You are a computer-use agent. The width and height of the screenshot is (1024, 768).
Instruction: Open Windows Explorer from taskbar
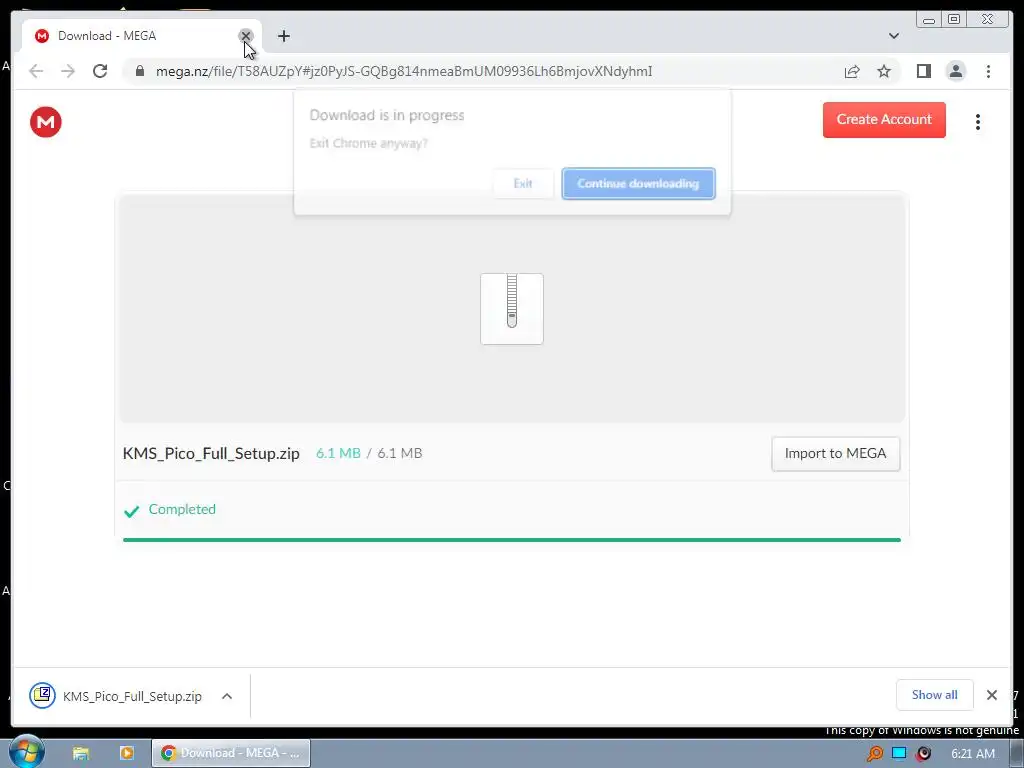click(81, 753)
